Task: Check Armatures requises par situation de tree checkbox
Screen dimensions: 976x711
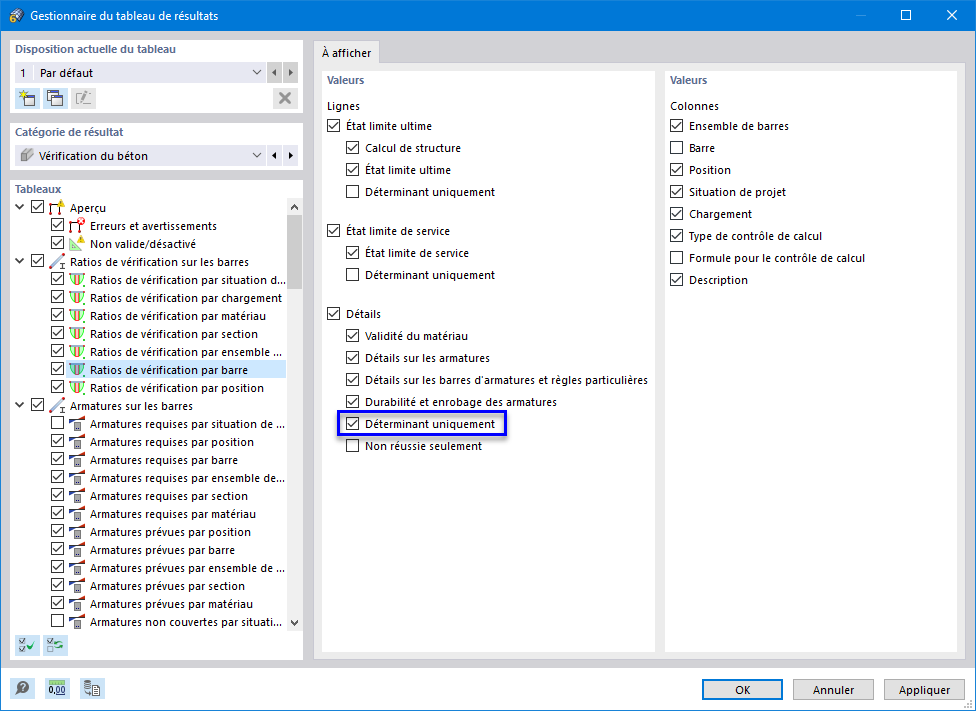Action: point(57,423)
